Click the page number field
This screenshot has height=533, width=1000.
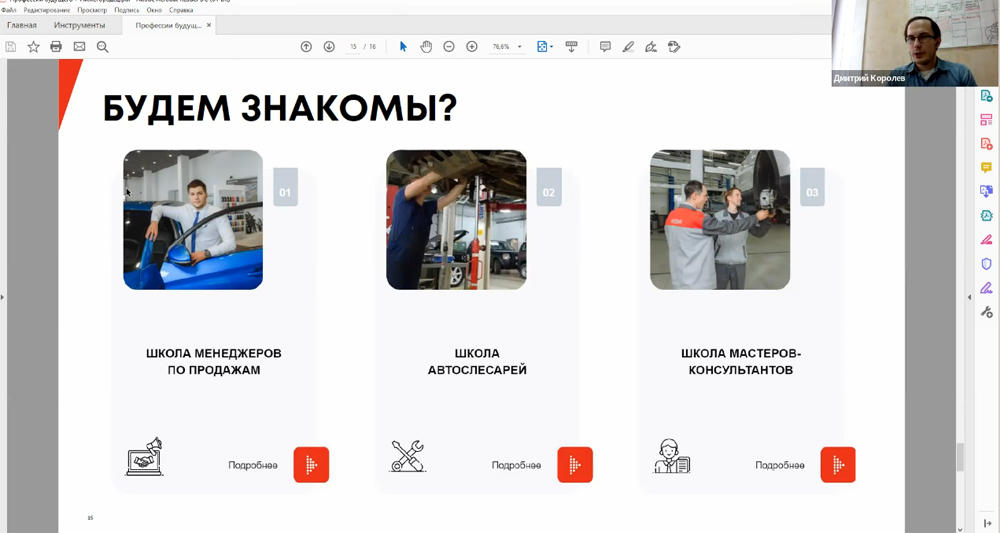(353, 47)
